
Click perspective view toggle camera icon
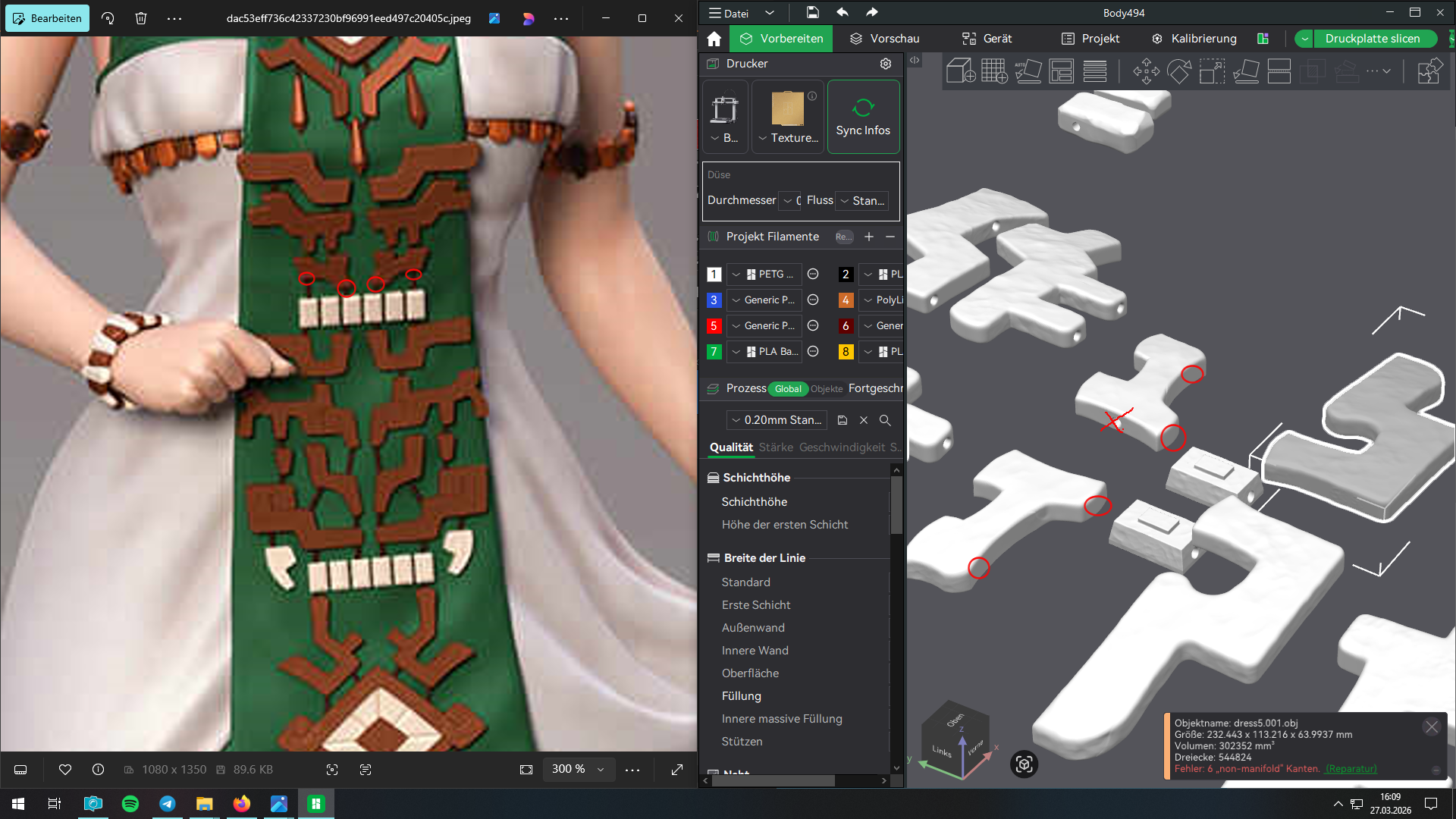[1024, 764]
